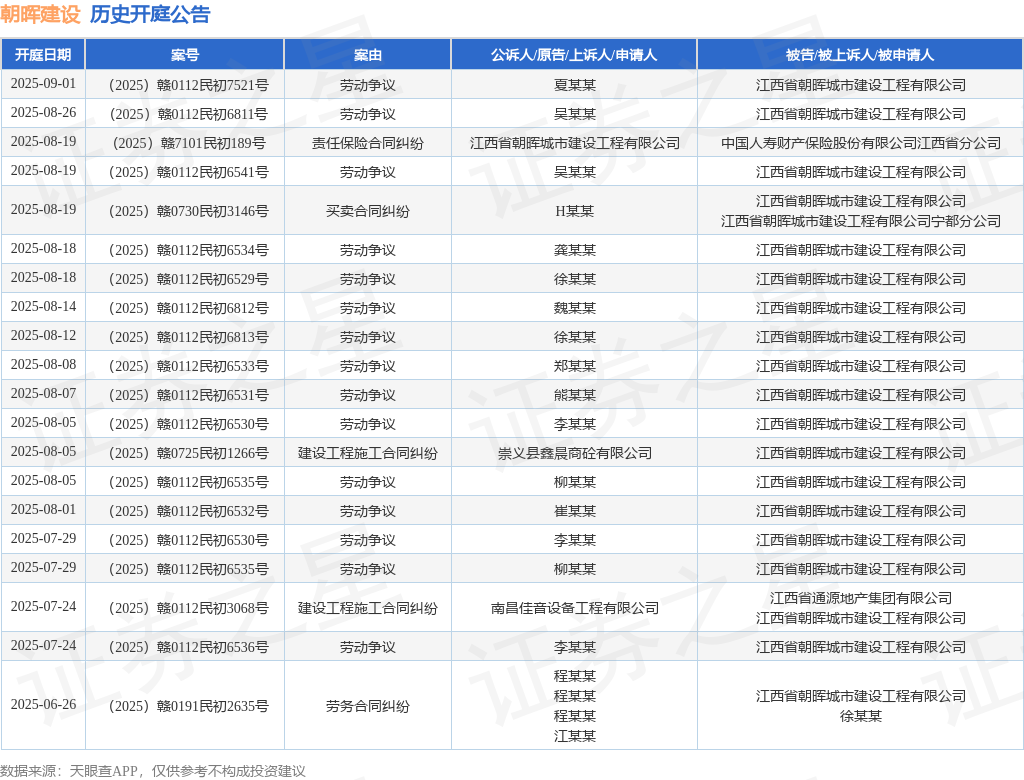1024x780 pixels.
Task: Click the 公诉人/原告/上诉人/申请人 column header
Action: pyautogui.click(x=574, y=55)
